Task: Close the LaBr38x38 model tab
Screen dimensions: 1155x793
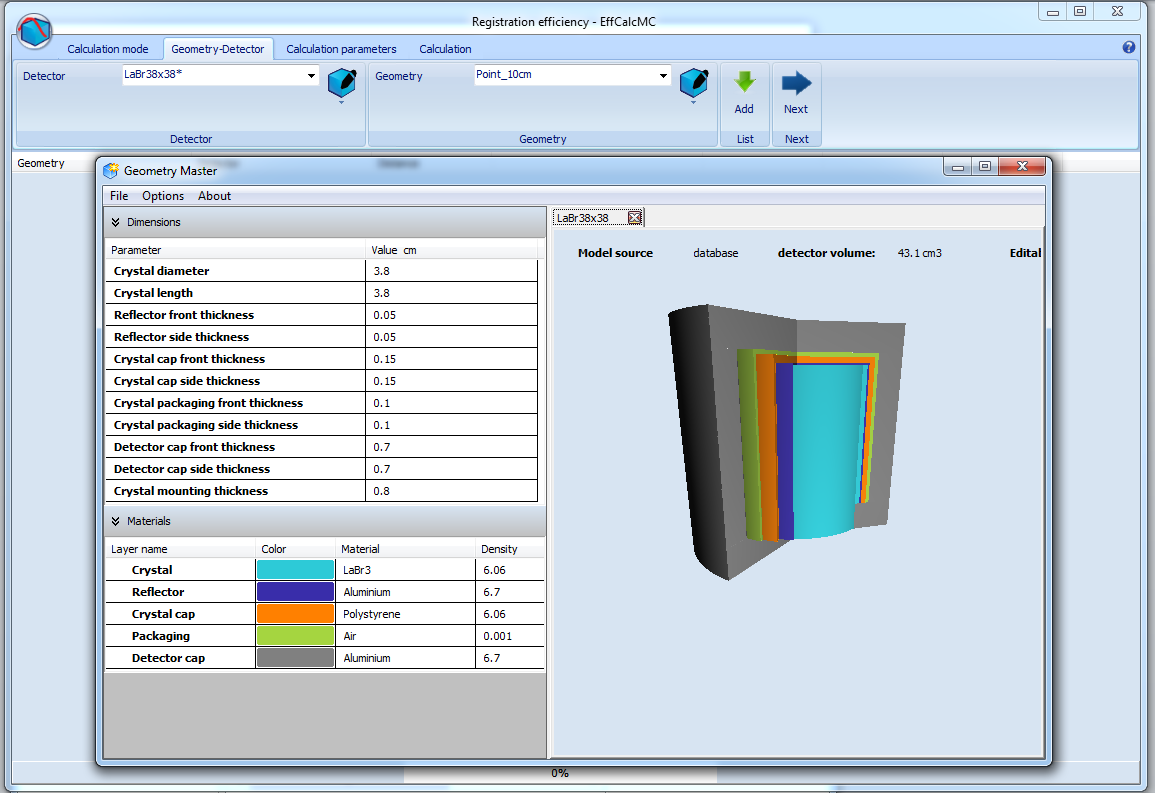Action: (x=634, y=217)
